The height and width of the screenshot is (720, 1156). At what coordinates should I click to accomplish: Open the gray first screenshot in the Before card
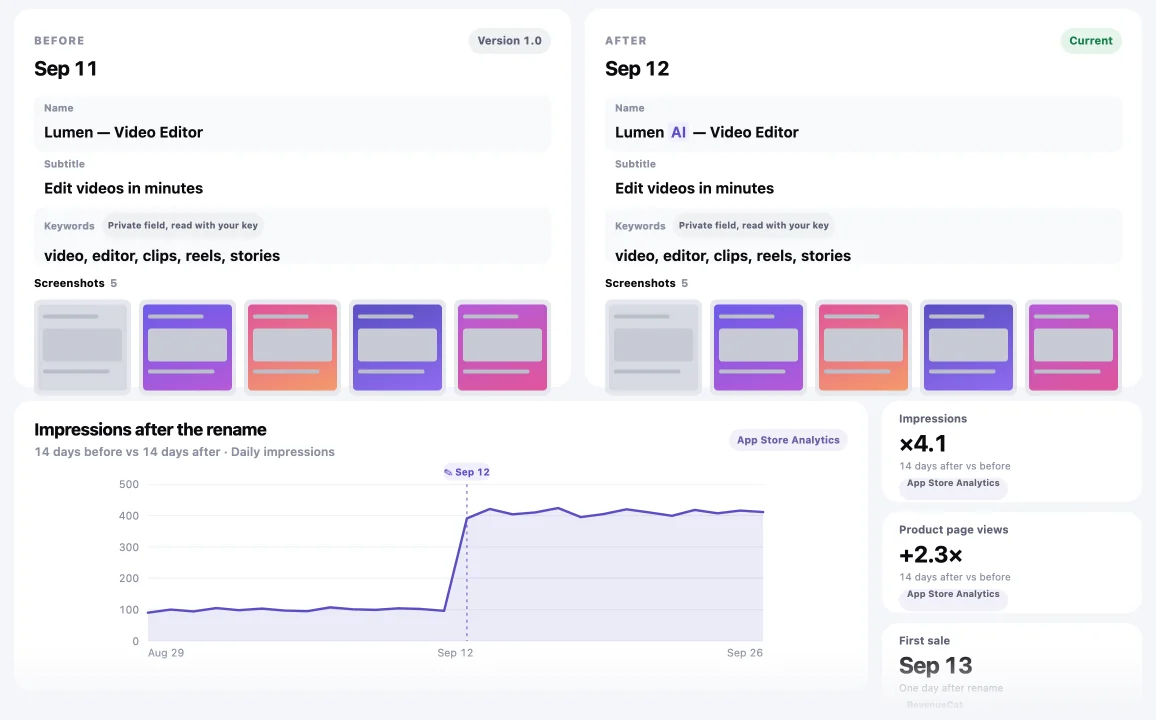pyautogui.click(x=83, y=347)
